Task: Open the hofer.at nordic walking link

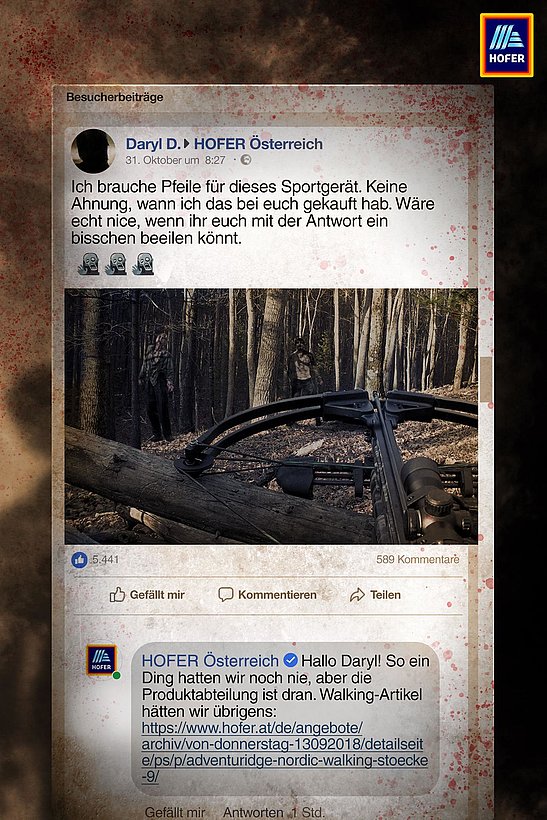Action: pyautogui.click(x=285, y=752)
